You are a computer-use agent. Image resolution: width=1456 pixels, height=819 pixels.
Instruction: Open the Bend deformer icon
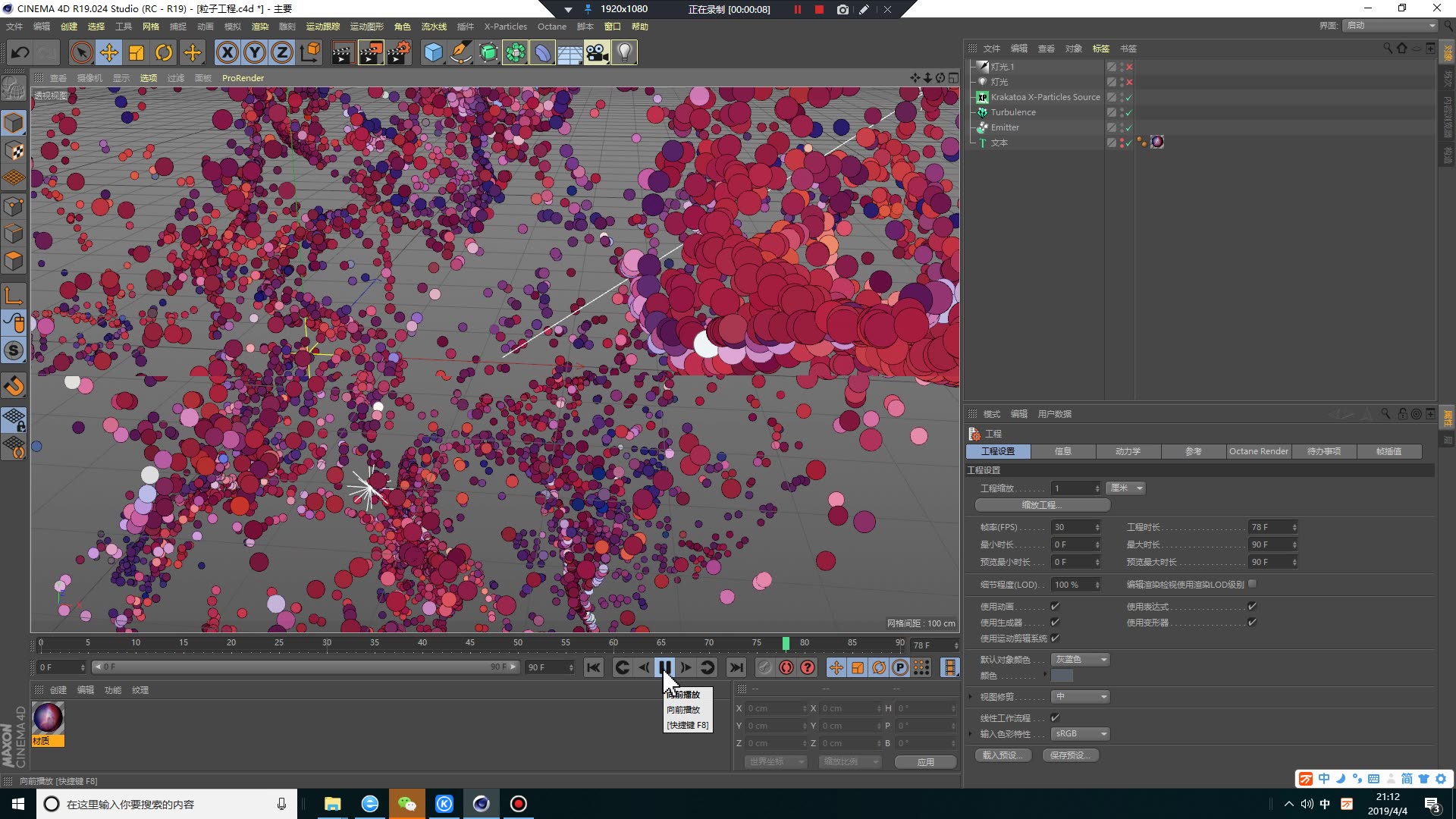[543, 52]
